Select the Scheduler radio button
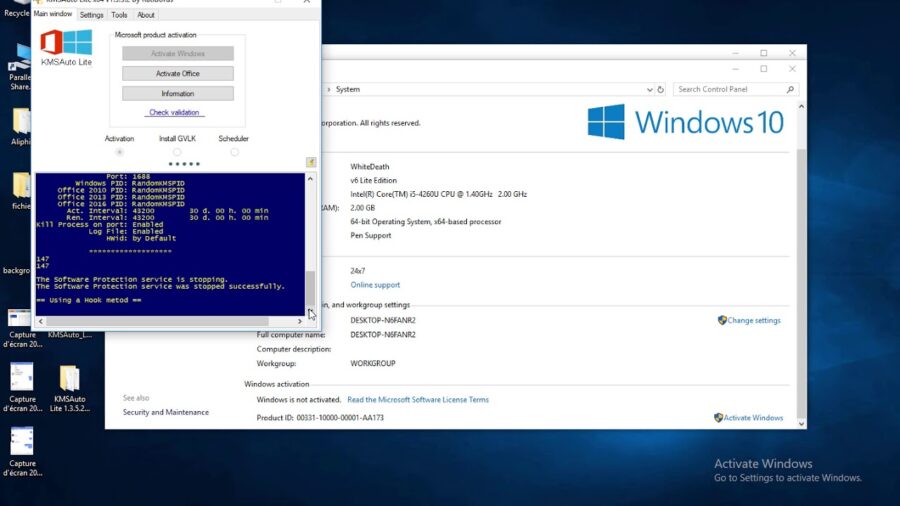This screenshot has height=506, width=900. pos(234,152)
